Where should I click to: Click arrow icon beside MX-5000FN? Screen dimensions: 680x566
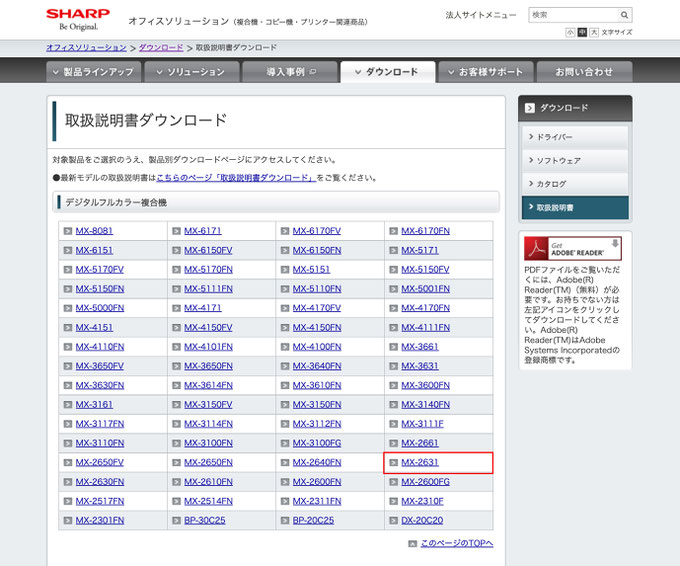(68, 308)
